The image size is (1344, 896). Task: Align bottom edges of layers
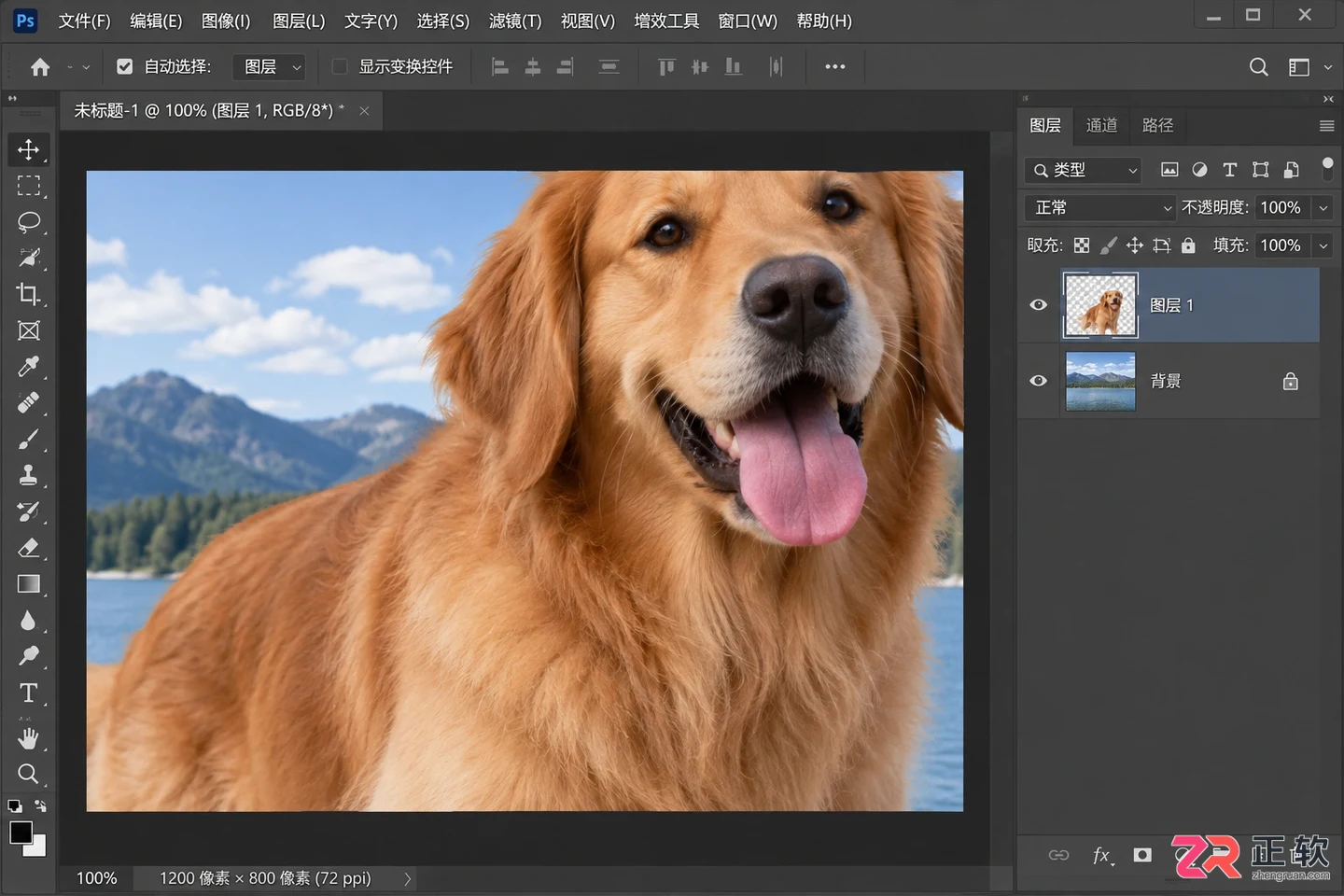click(734, 66)
